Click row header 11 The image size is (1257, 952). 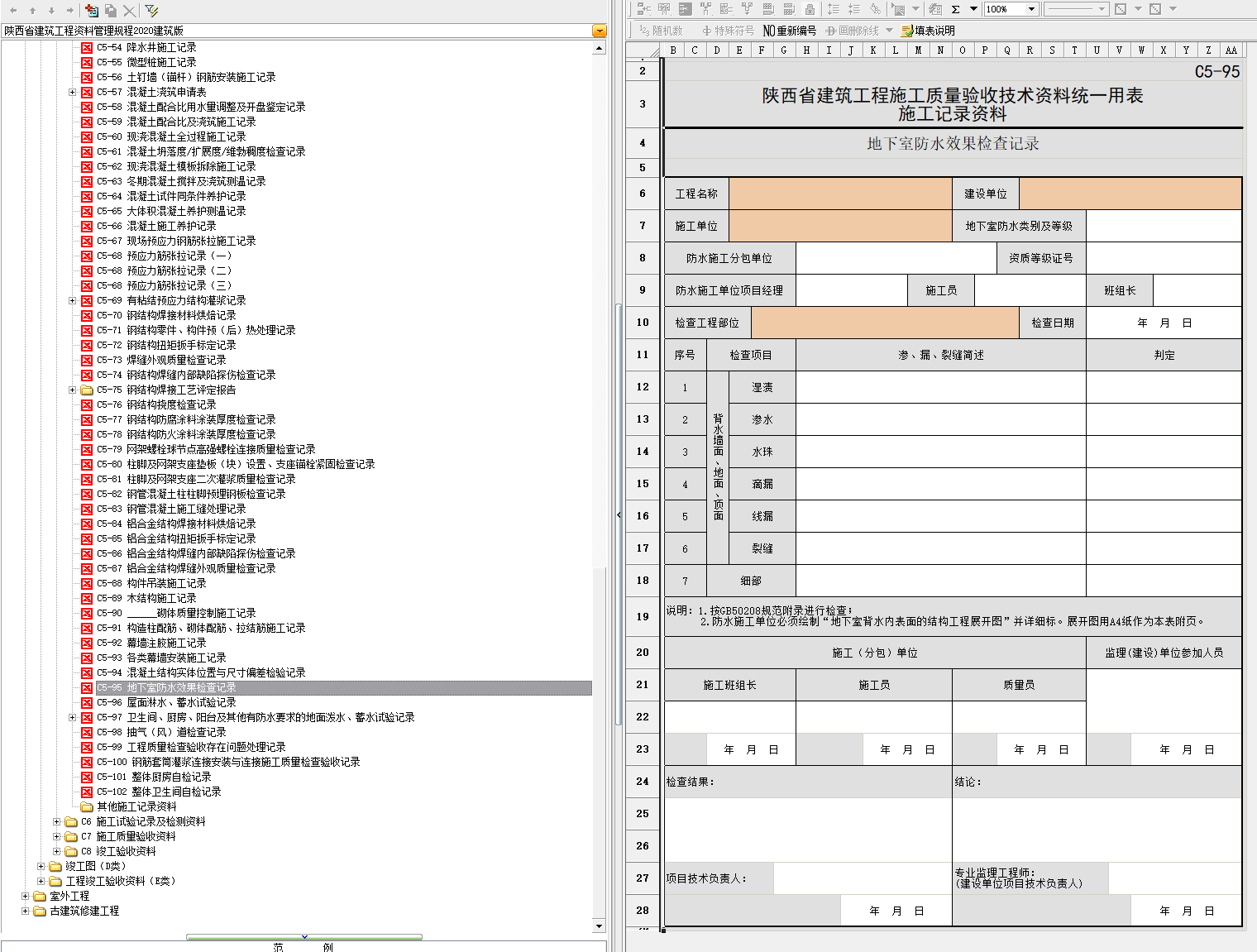coord(643,355)
